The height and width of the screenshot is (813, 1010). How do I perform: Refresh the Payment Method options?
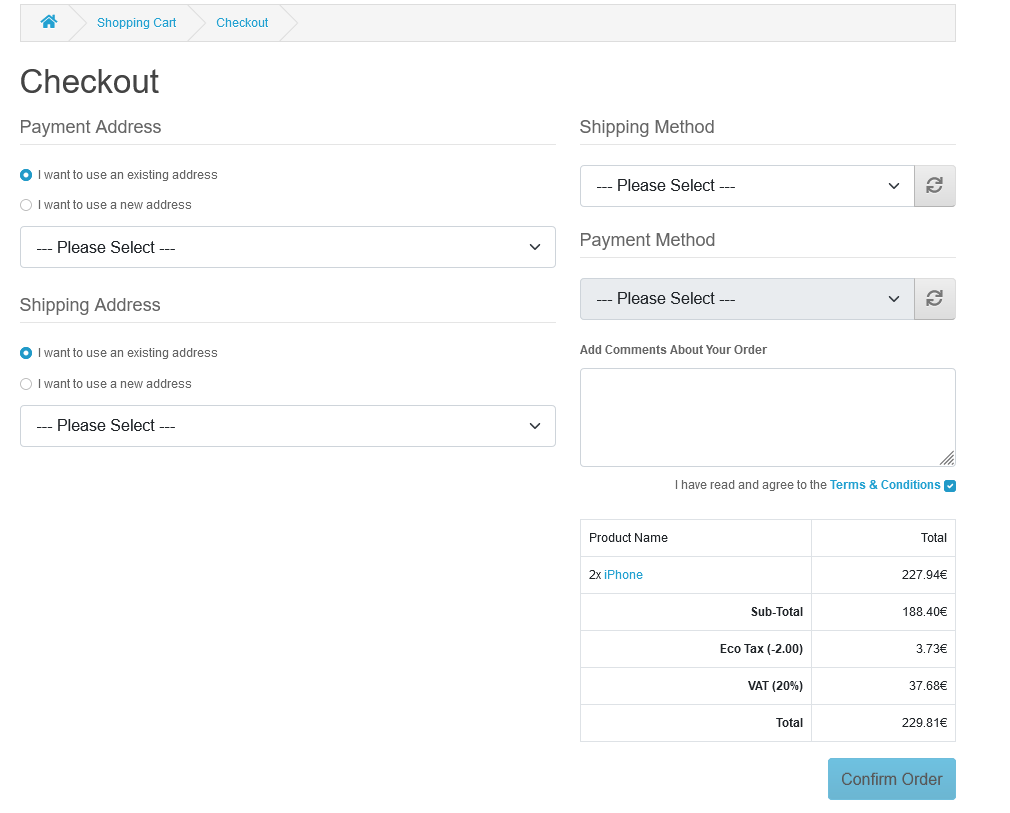(x=934, y=298)
